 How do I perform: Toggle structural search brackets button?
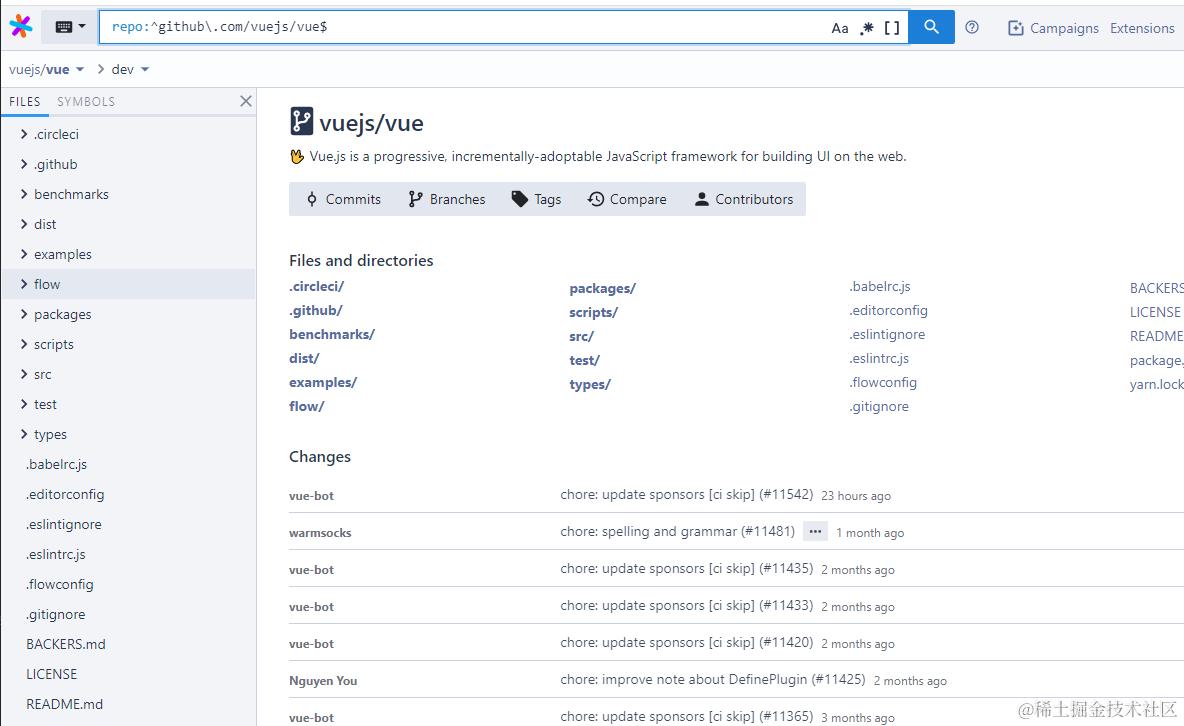(x=892, y=28)
